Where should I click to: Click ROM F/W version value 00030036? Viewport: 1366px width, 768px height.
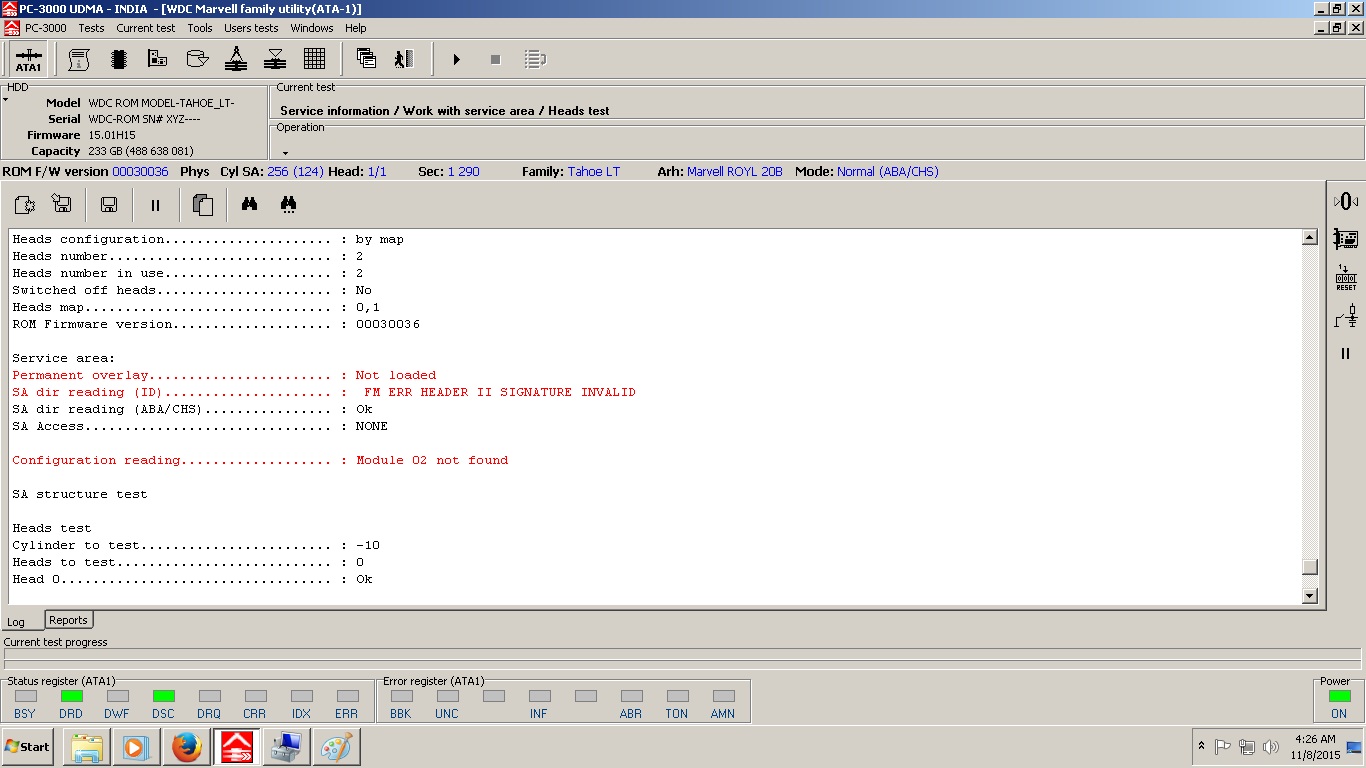coord(140,172)
